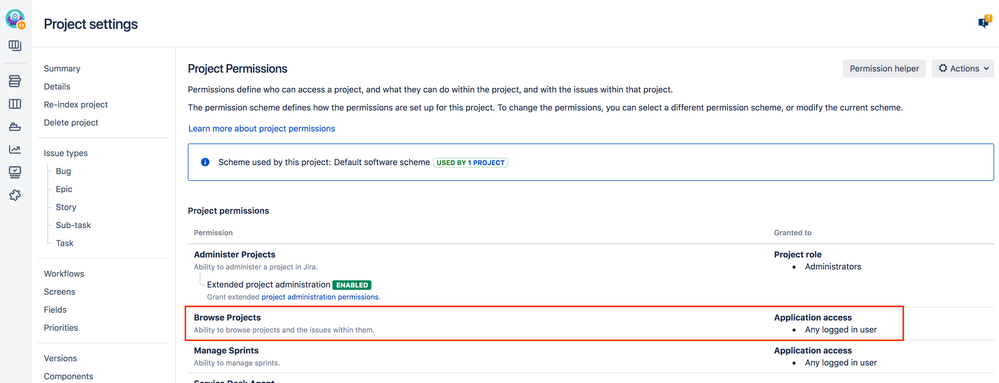Screen dimensions: 999x383
Task: Open Delete project in sidebar
Action: pyautogui.click(x=71, y=122)
